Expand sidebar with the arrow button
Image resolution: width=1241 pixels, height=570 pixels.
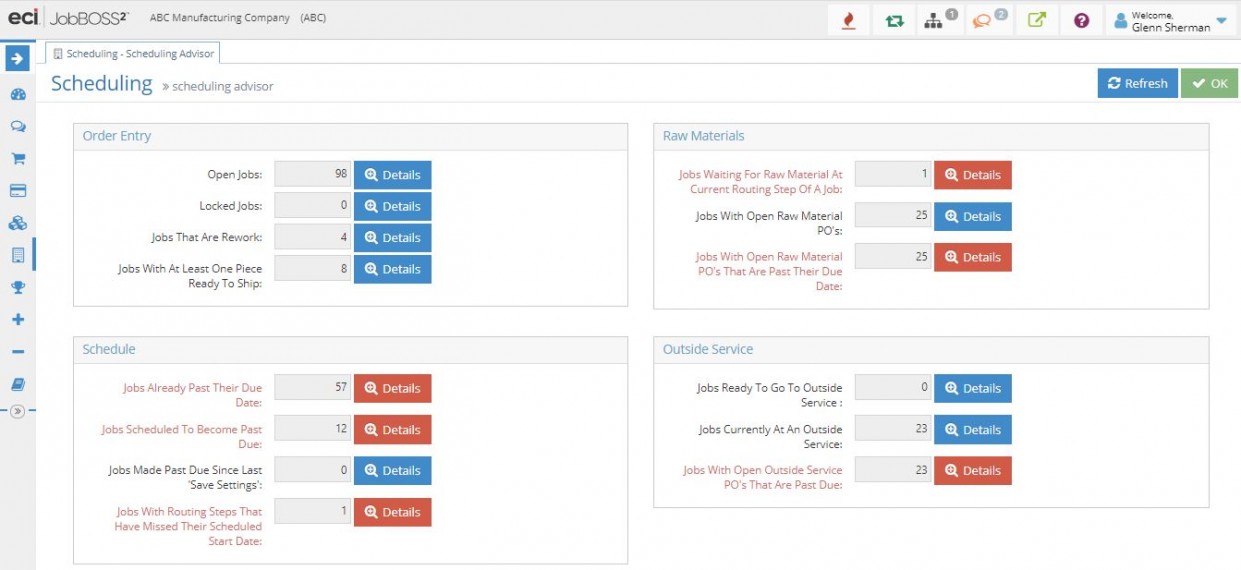(x=17, y=58)
